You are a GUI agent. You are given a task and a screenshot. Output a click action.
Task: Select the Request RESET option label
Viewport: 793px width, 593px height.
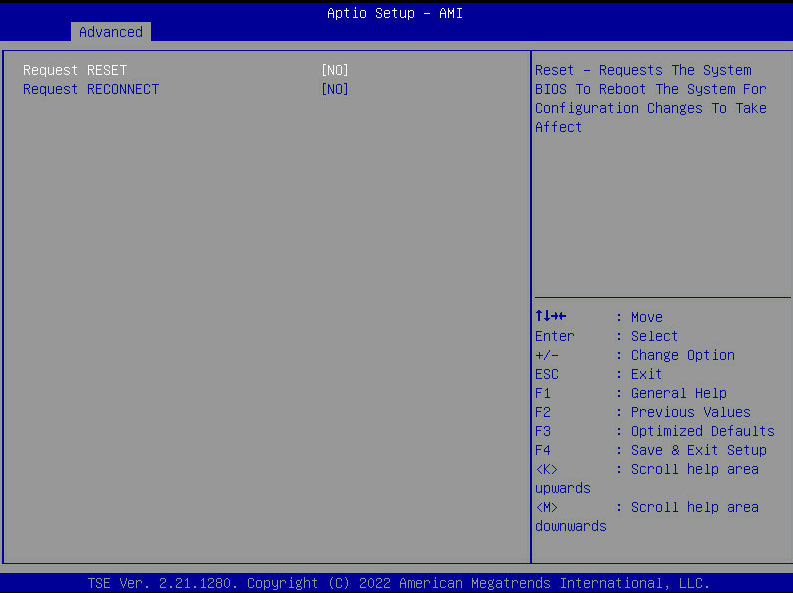[75, 70]
